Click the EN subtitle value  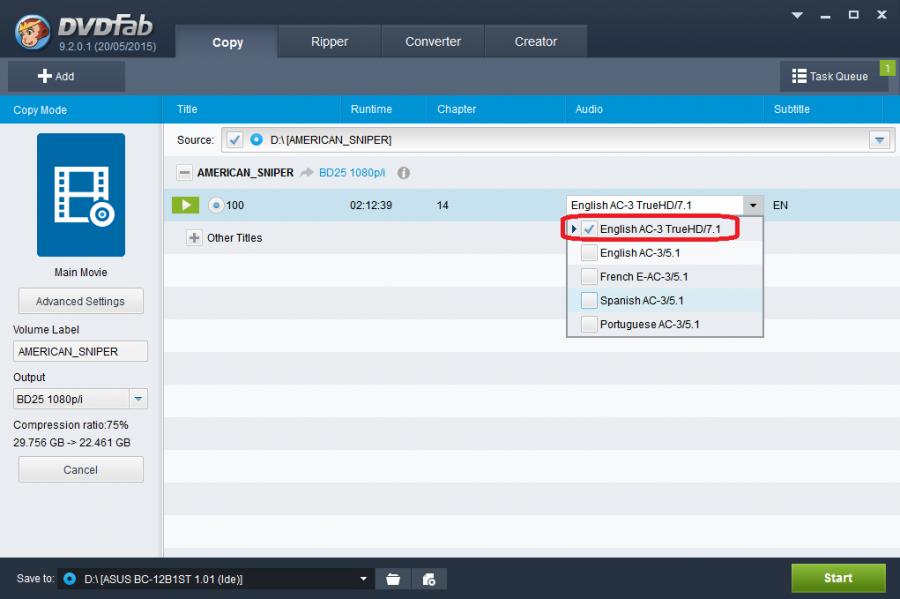(781, 205)
